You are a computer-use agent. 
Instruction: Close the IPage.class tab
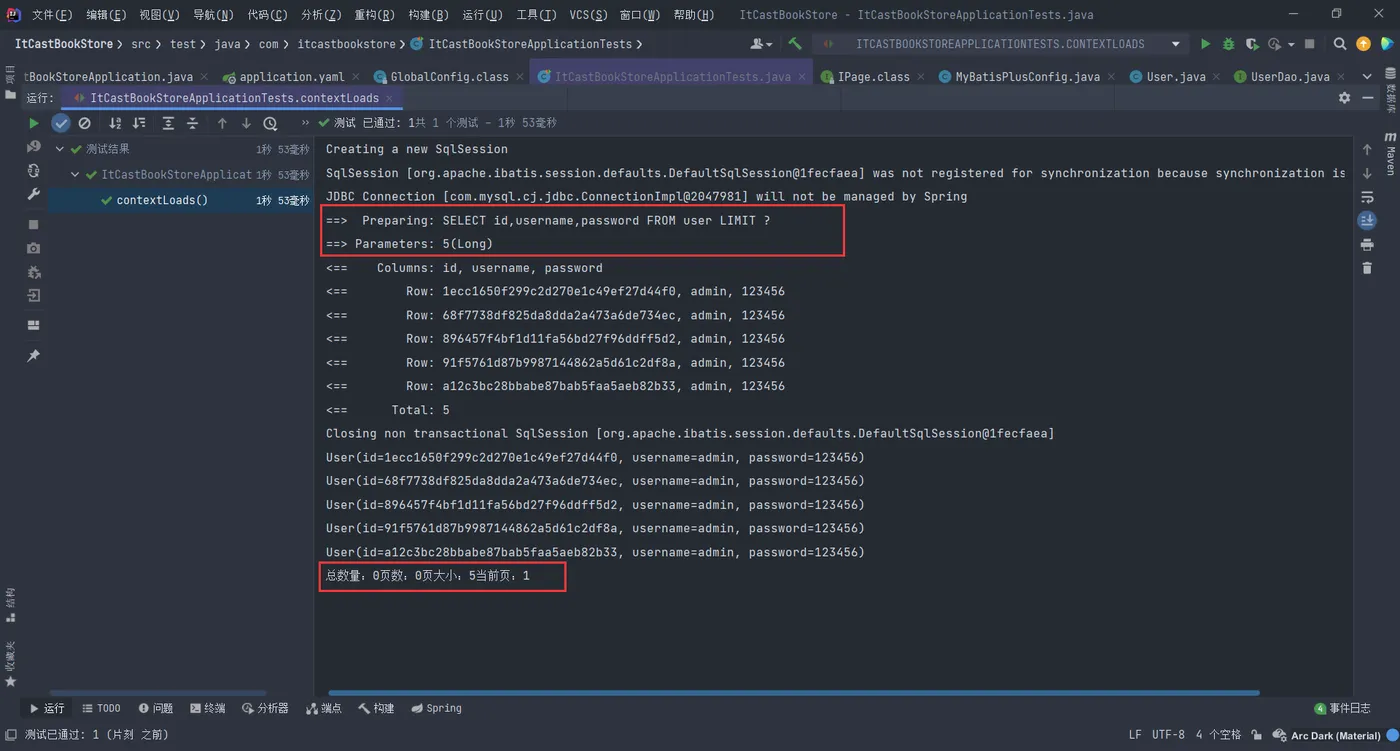[x=922, y=77]
